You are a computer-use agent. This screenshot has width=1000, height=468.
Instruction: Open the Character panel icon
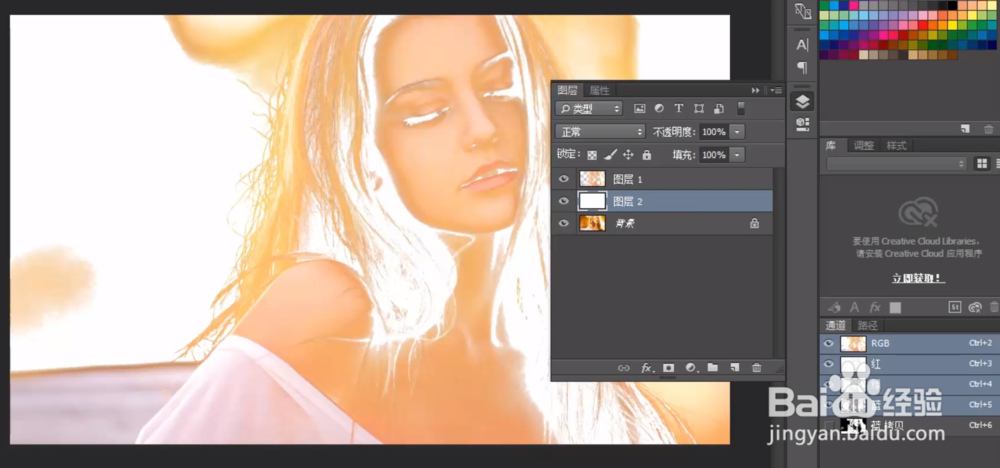[802, 45]
